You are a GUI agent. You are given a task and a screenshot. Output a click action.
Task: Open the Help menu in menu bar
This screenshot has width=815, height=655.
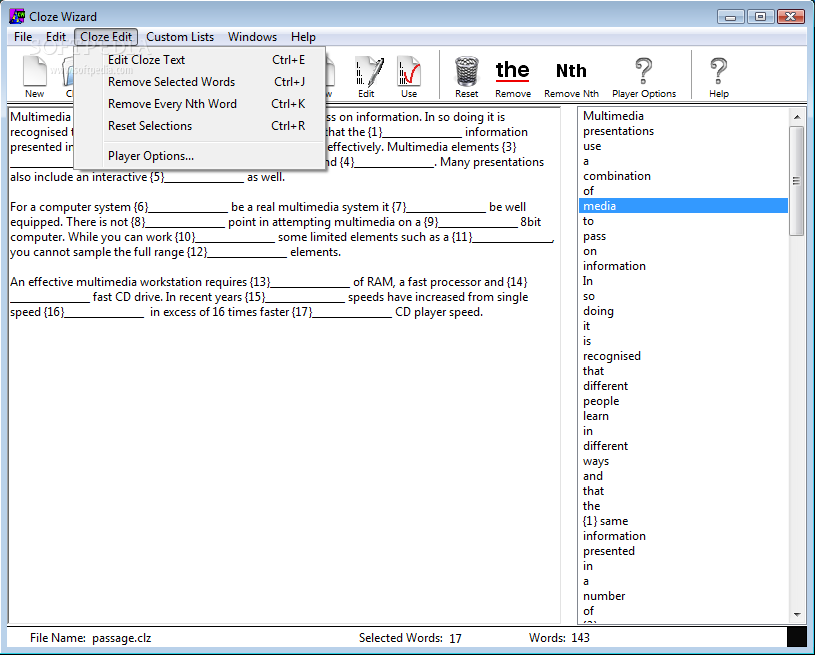pyautogui.click(x=303, y=37)
